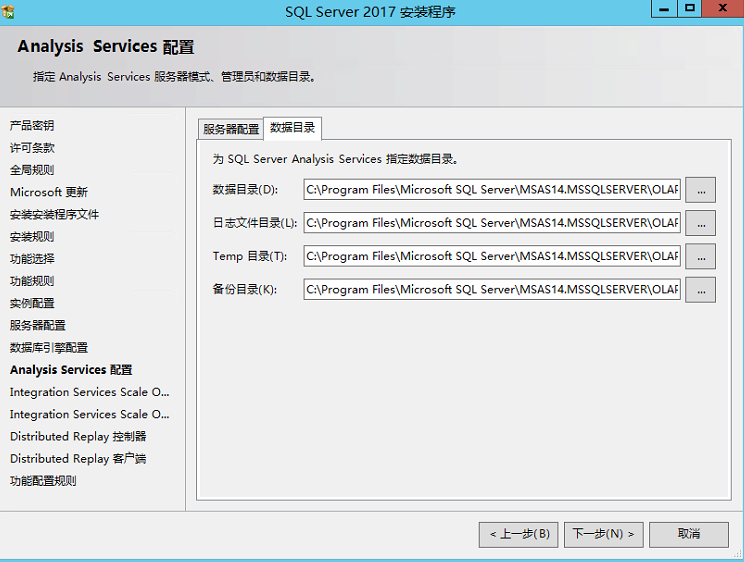Select the Analysis Services 配置 sidebar step
This screenshot has height=562, width=744.
pos(71,370)
